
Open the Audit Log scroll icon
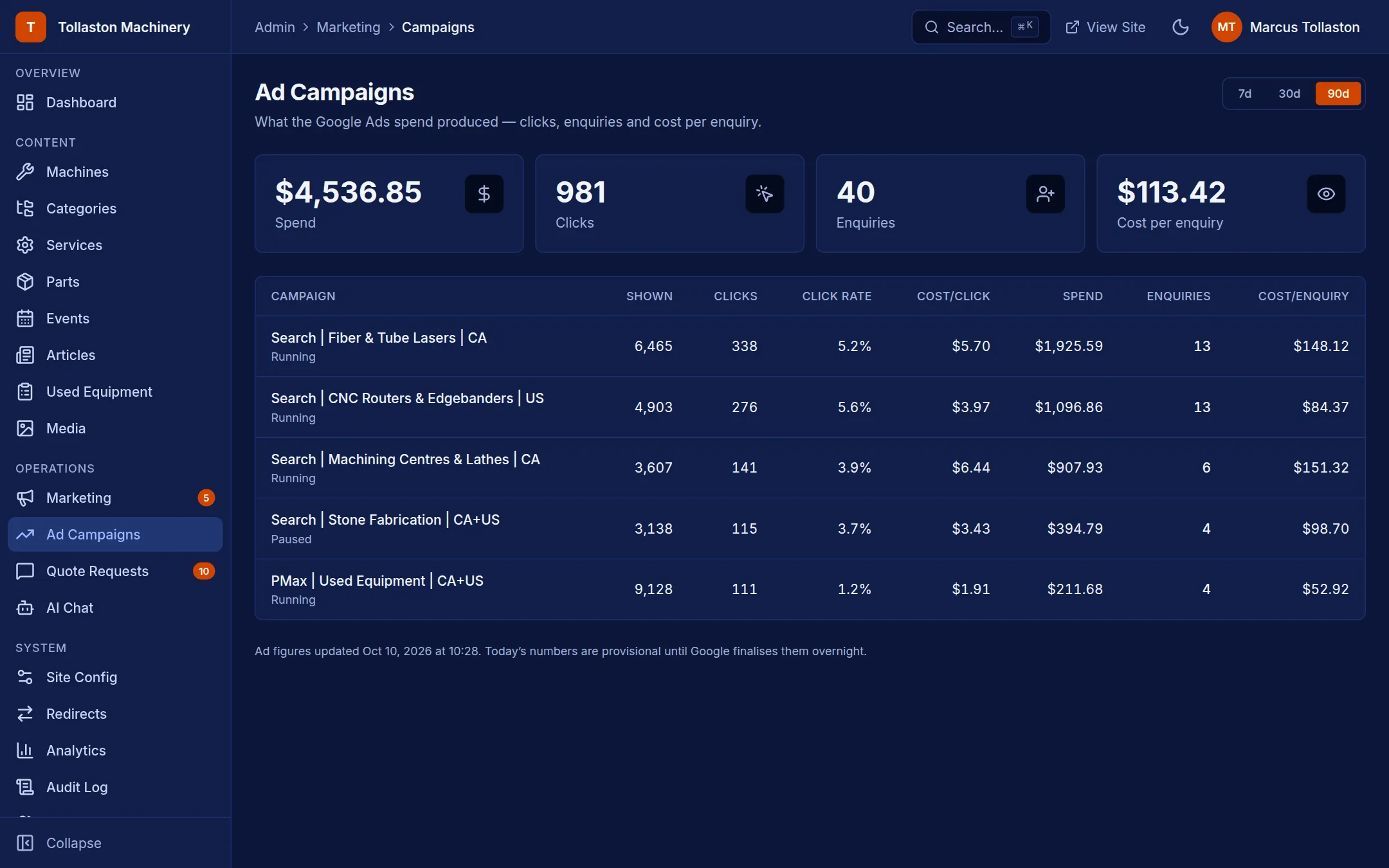pos(25,787)
